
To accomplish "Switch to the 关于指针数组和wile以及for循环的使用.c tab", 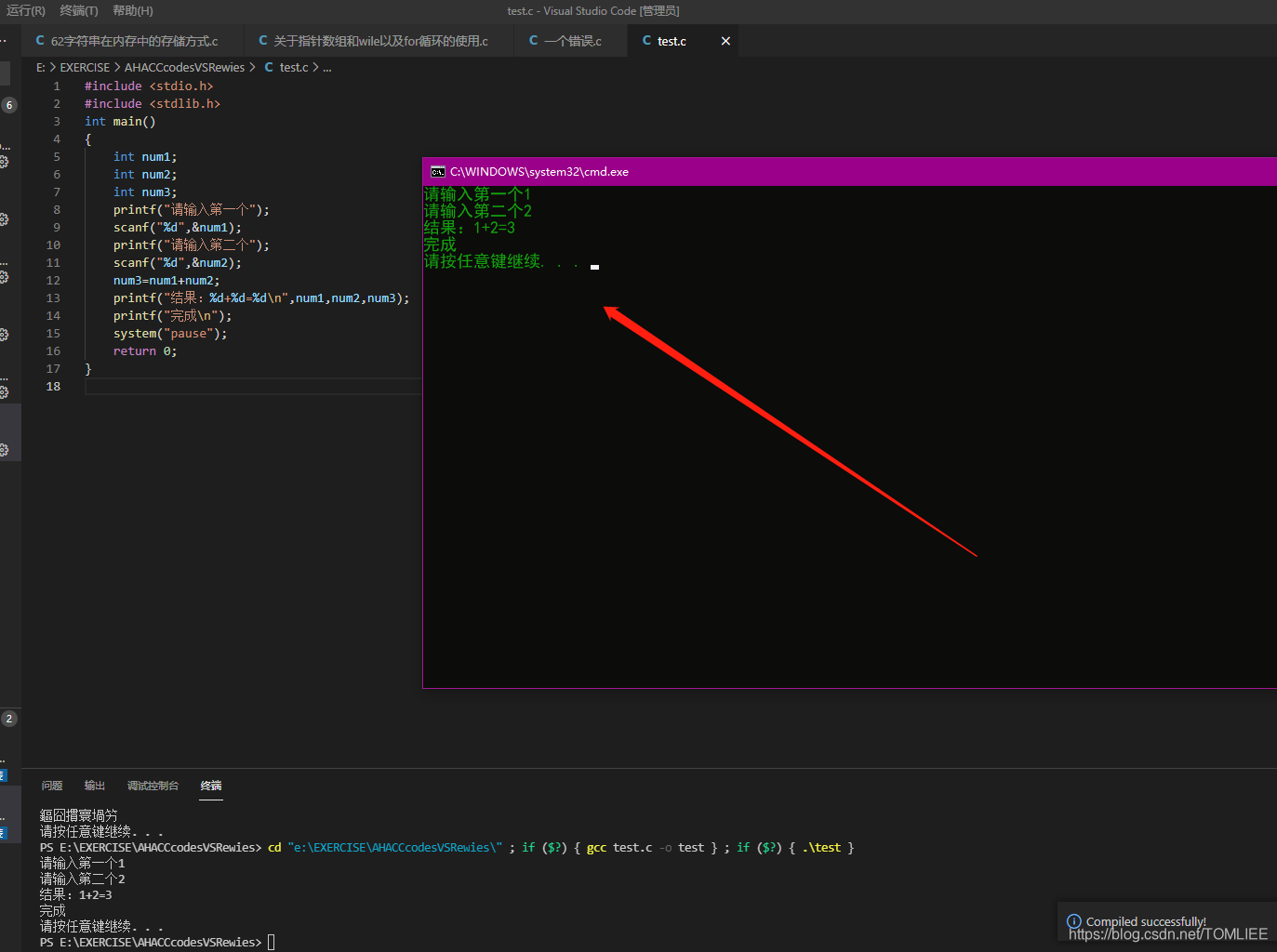I will tap(379, 41).
